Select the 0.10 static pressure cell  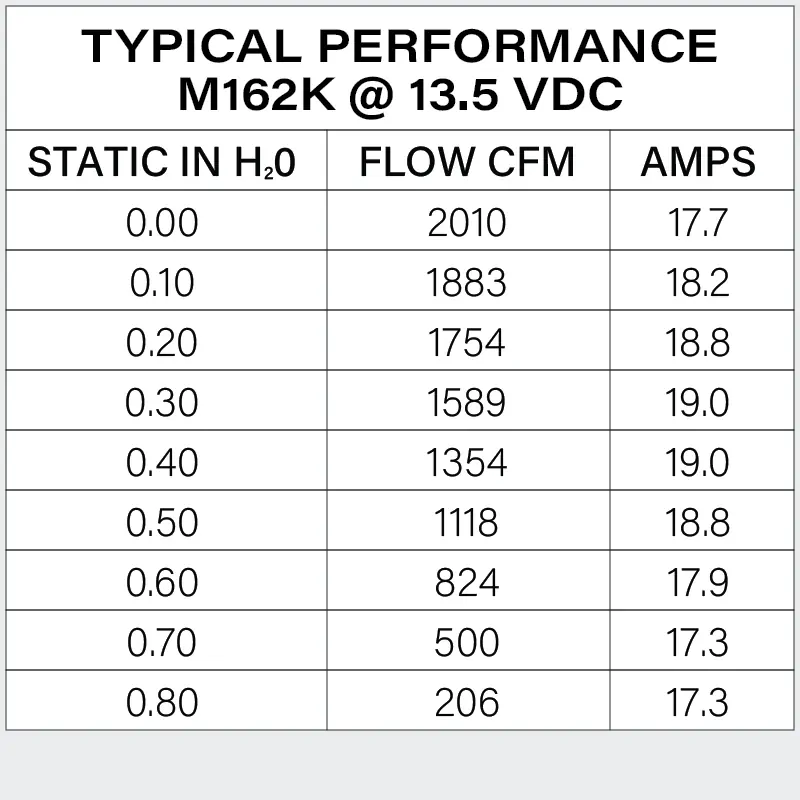(162, 282)
